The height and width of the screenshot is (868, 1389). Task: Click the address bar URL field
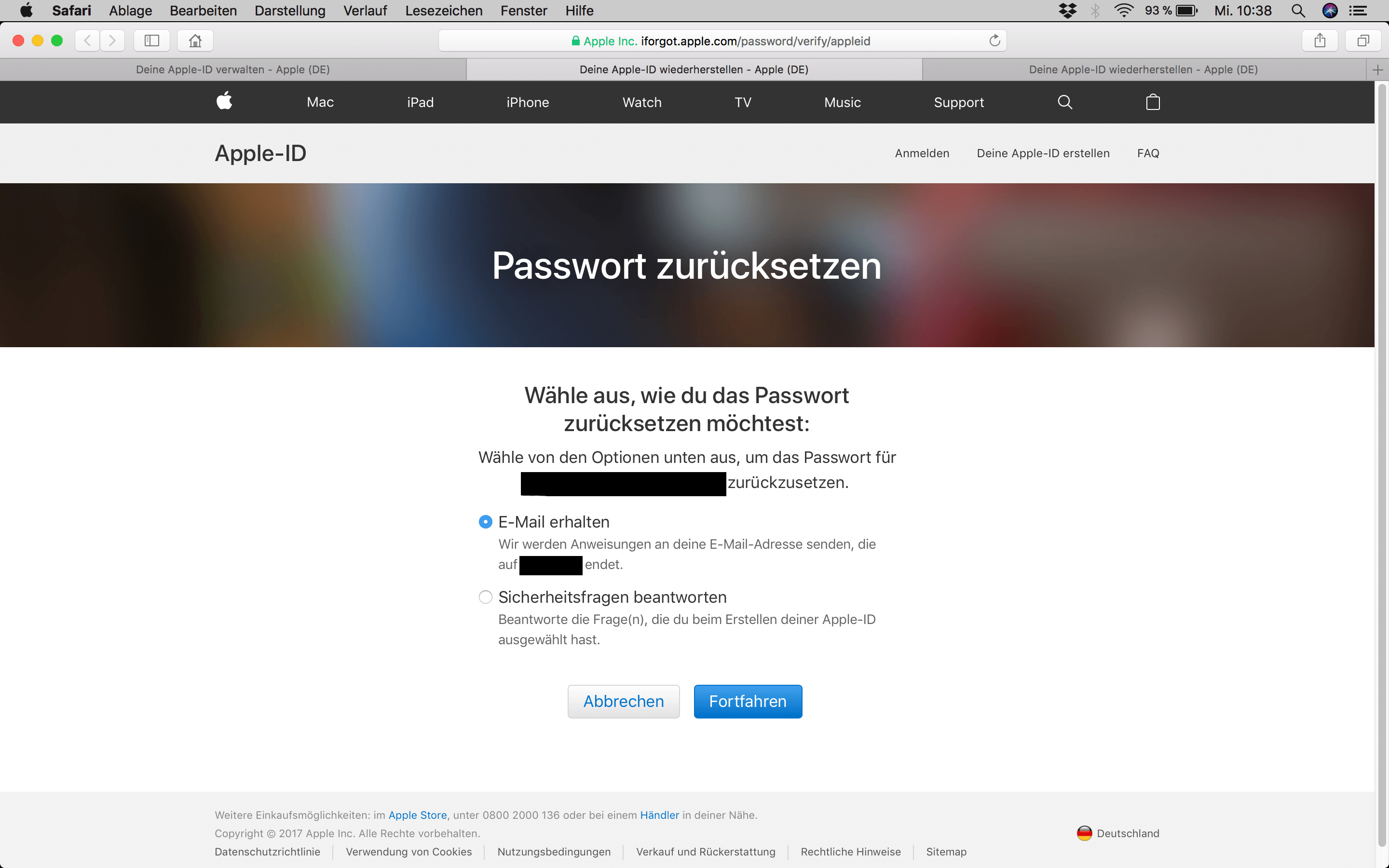[722, 41]
